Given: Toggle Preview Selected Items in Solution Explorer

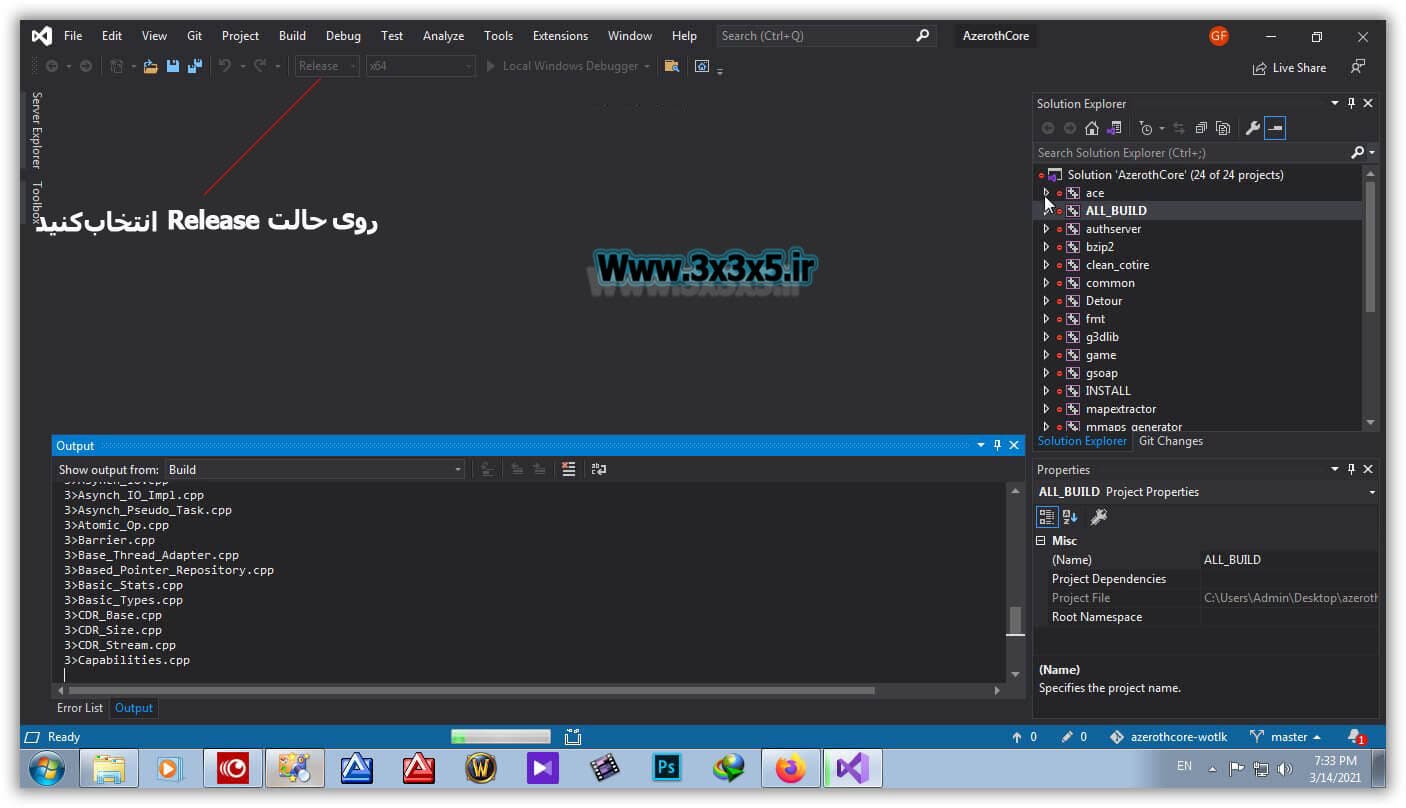Looking at the screenshot, I should [1275, 128].
